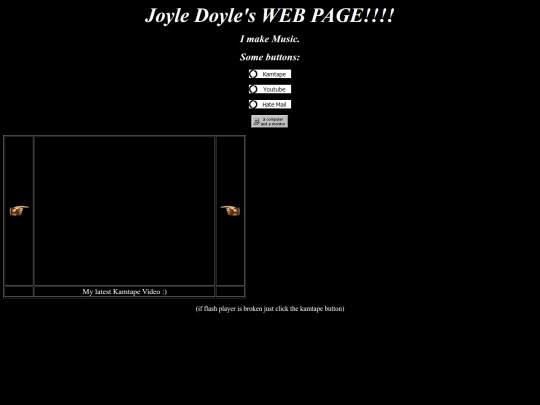The height and width of the screenshot is (405, 540).
Task: Open the Hate Mail button
Action: pos(270,104)
